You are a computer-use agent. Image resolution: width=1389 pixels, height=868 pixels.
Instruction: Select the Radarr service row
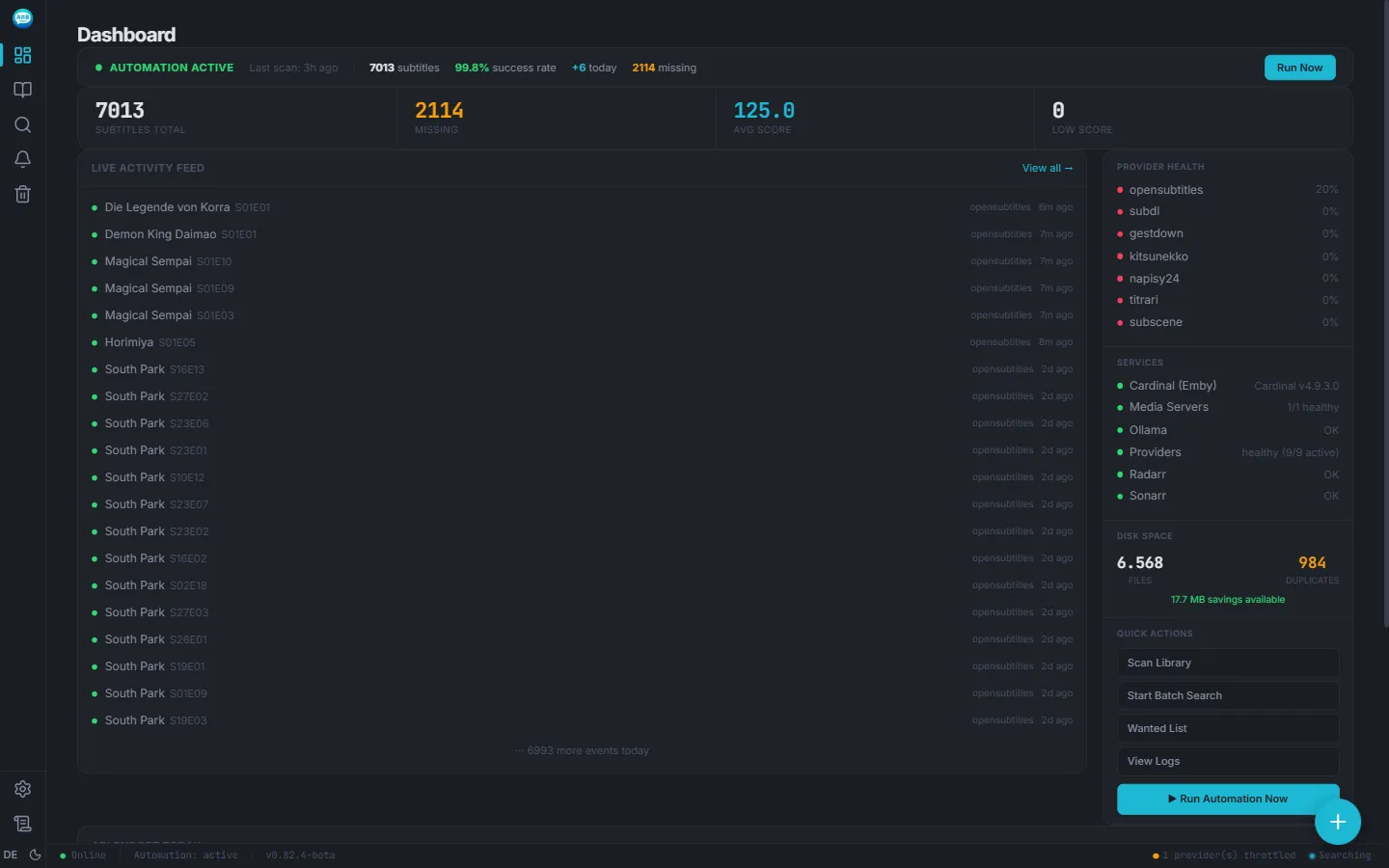tap(1228, 475)
